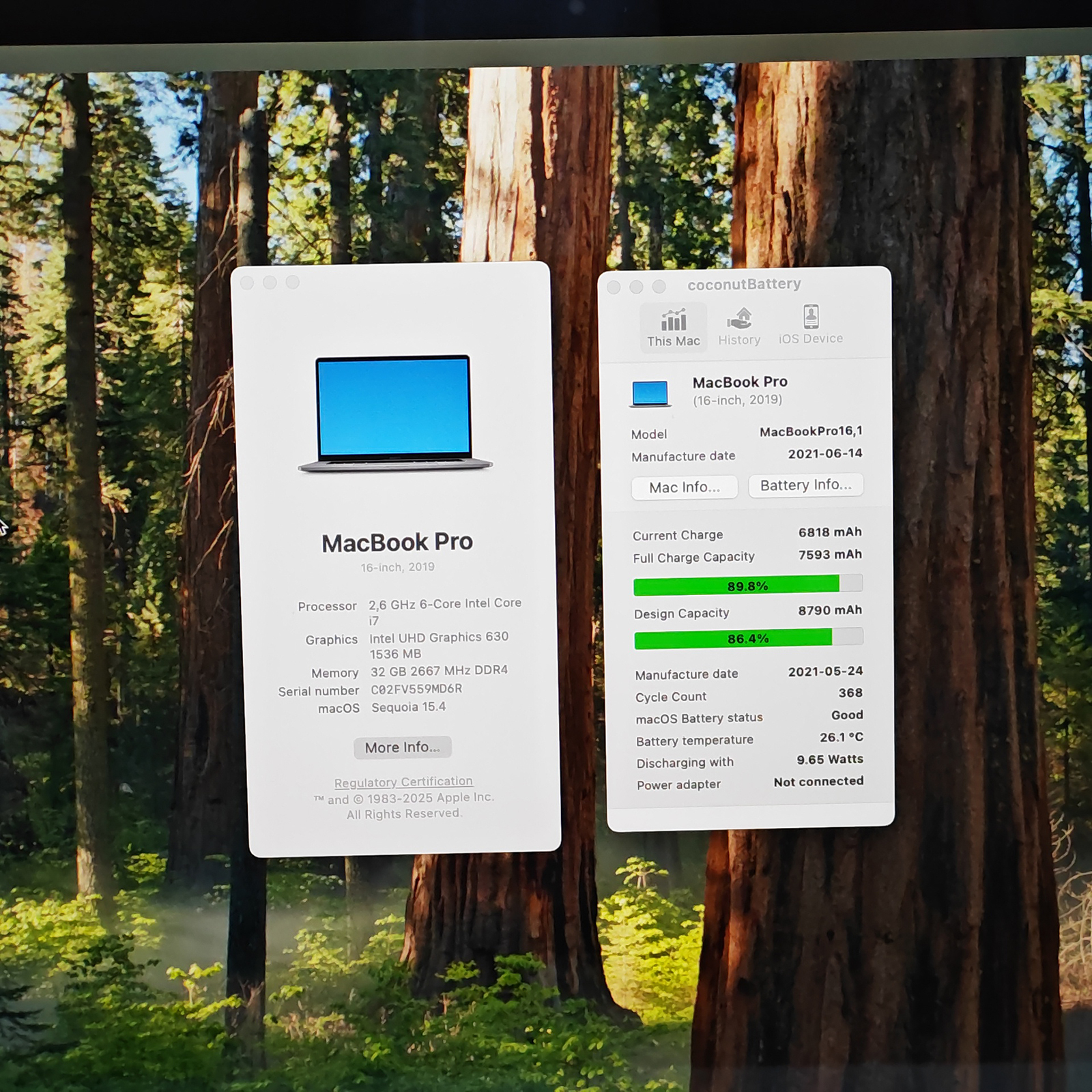Open the Regulatory Certification link
Viewport: 1092px width, 1092px height.
click(403, 782)
